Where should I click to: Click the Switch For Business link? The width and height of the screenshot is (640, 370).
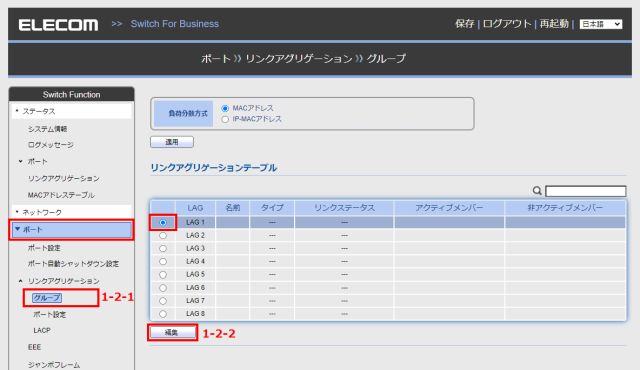[x=175, y=24]
